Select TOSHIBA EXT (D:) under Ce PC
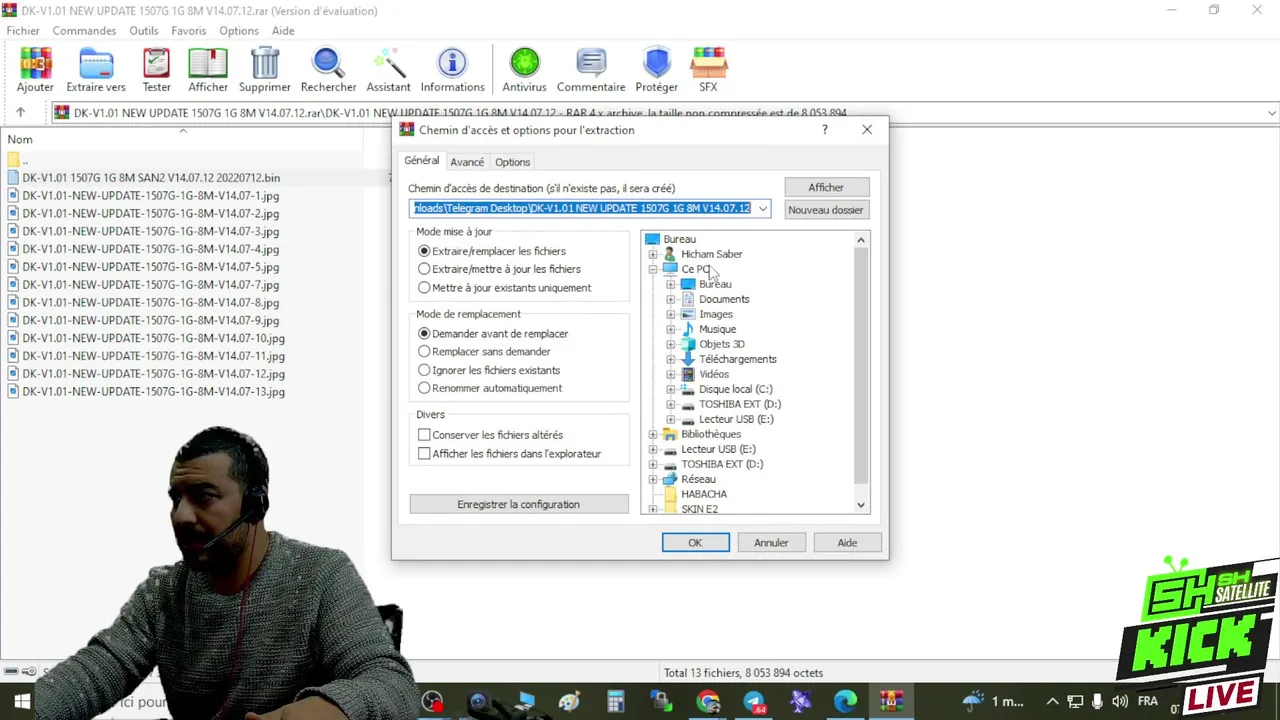The image size is (1280, 720). point(740,404)
